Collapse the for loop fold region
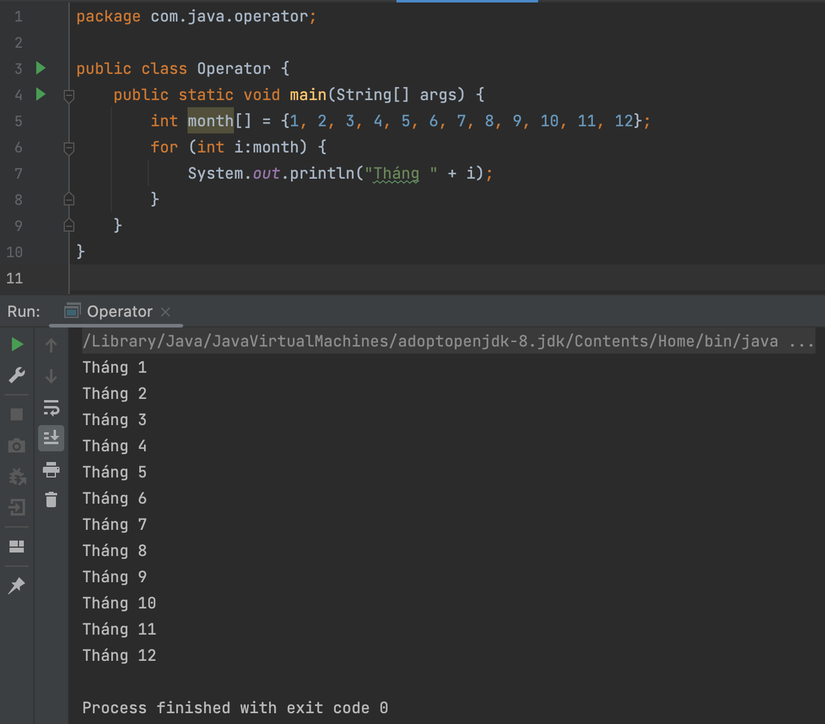The height and width of the screenshot is (724, 825). tap(68, 146)
